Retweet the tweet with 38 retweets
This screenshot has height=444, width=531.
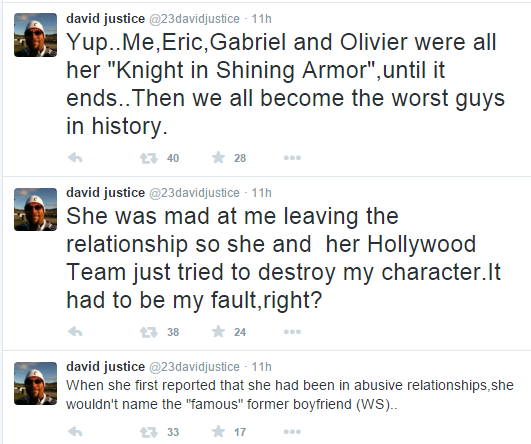(x=149, y=332)
